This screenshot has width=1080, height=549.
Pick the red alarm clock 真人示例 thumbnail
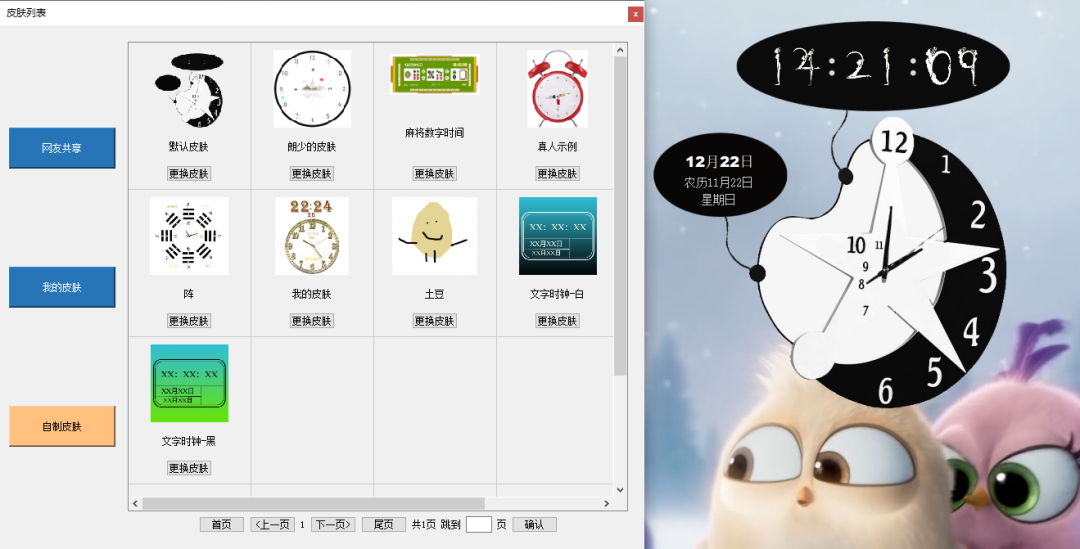557,89
